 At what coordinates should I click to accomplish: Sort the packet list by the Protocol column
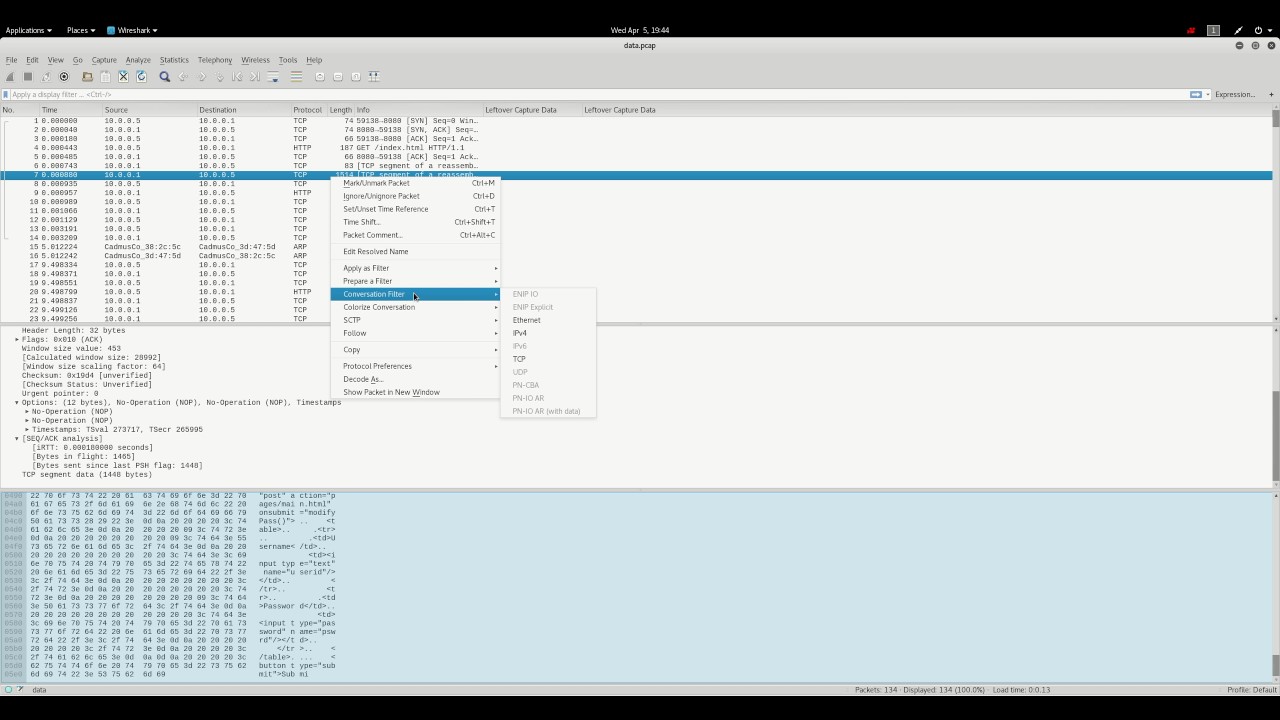[x=308, y=110]
